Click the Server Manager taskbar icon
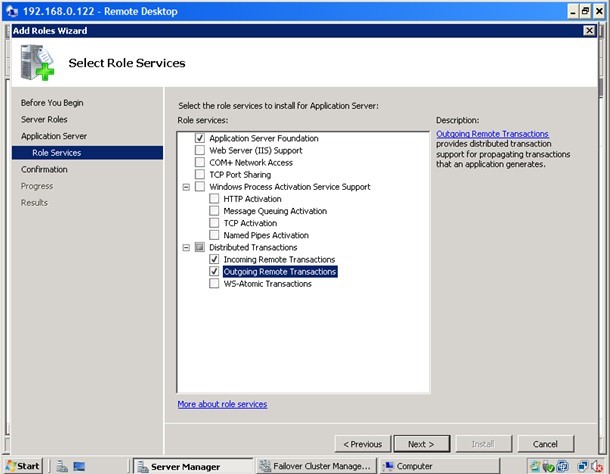610x474 pixels. [143, 467]
